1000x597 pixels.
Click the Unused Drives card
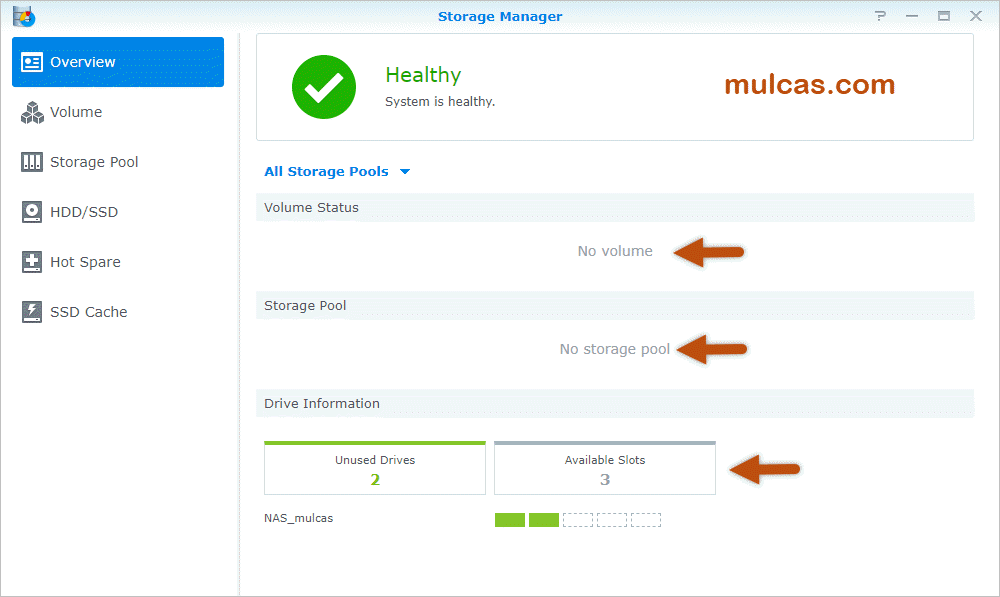pyautogui.click(x=375, y=469)
